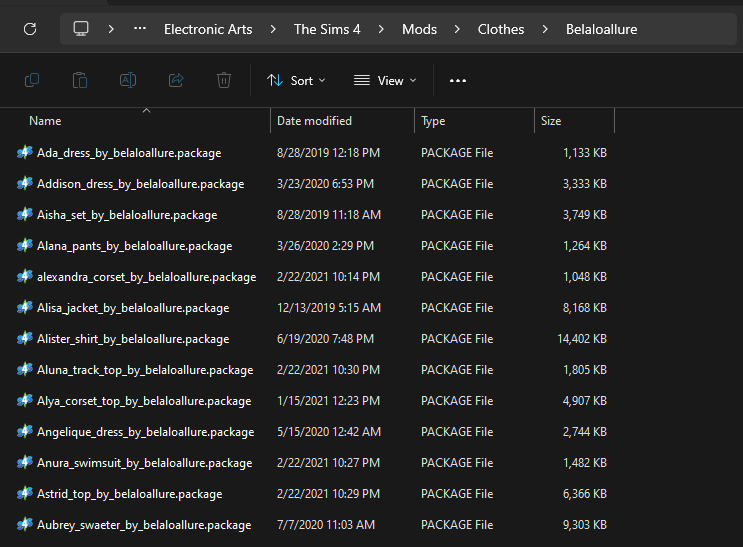Expand chevron after Electronic Arts

point(273,29)
